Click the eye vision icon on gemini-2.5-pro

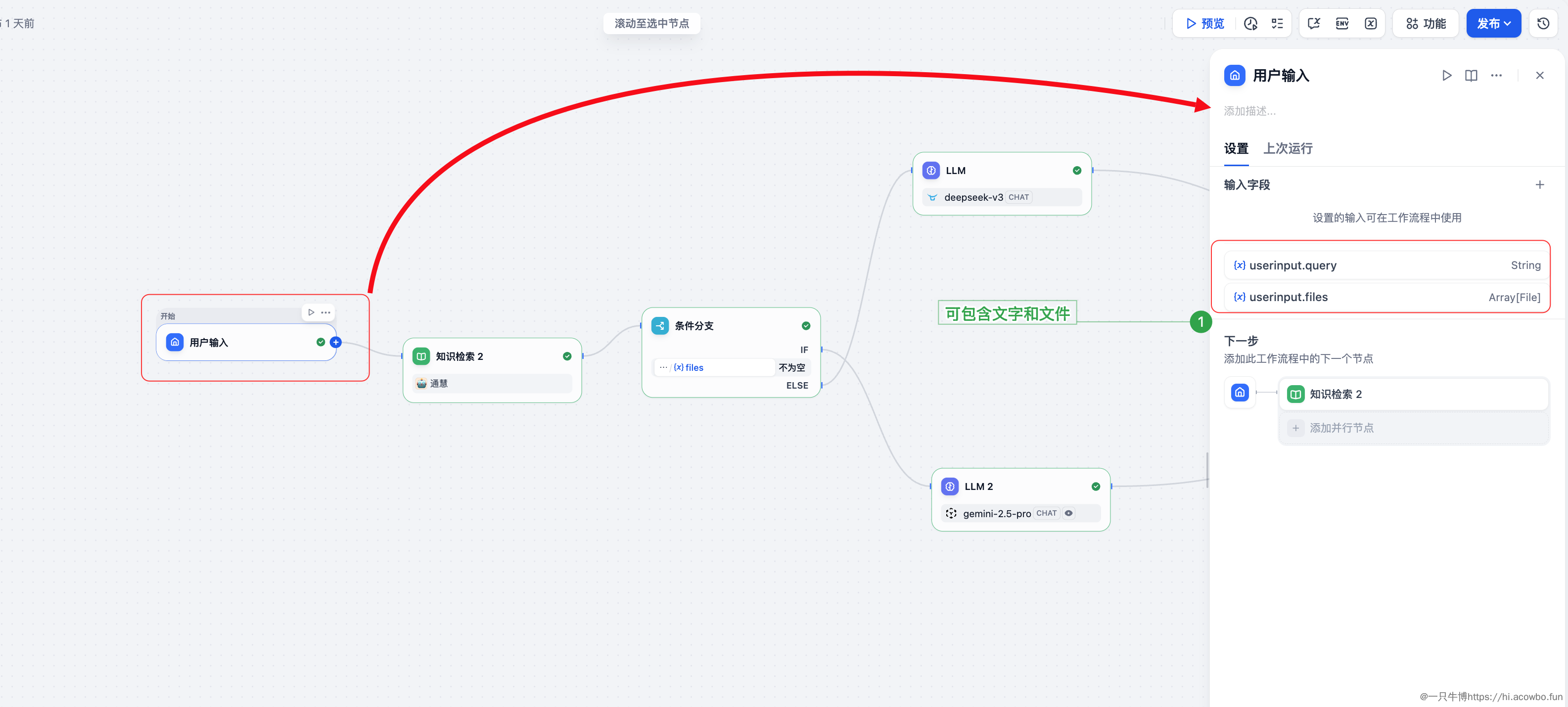pyautogui.click(x=1068, y=513)
